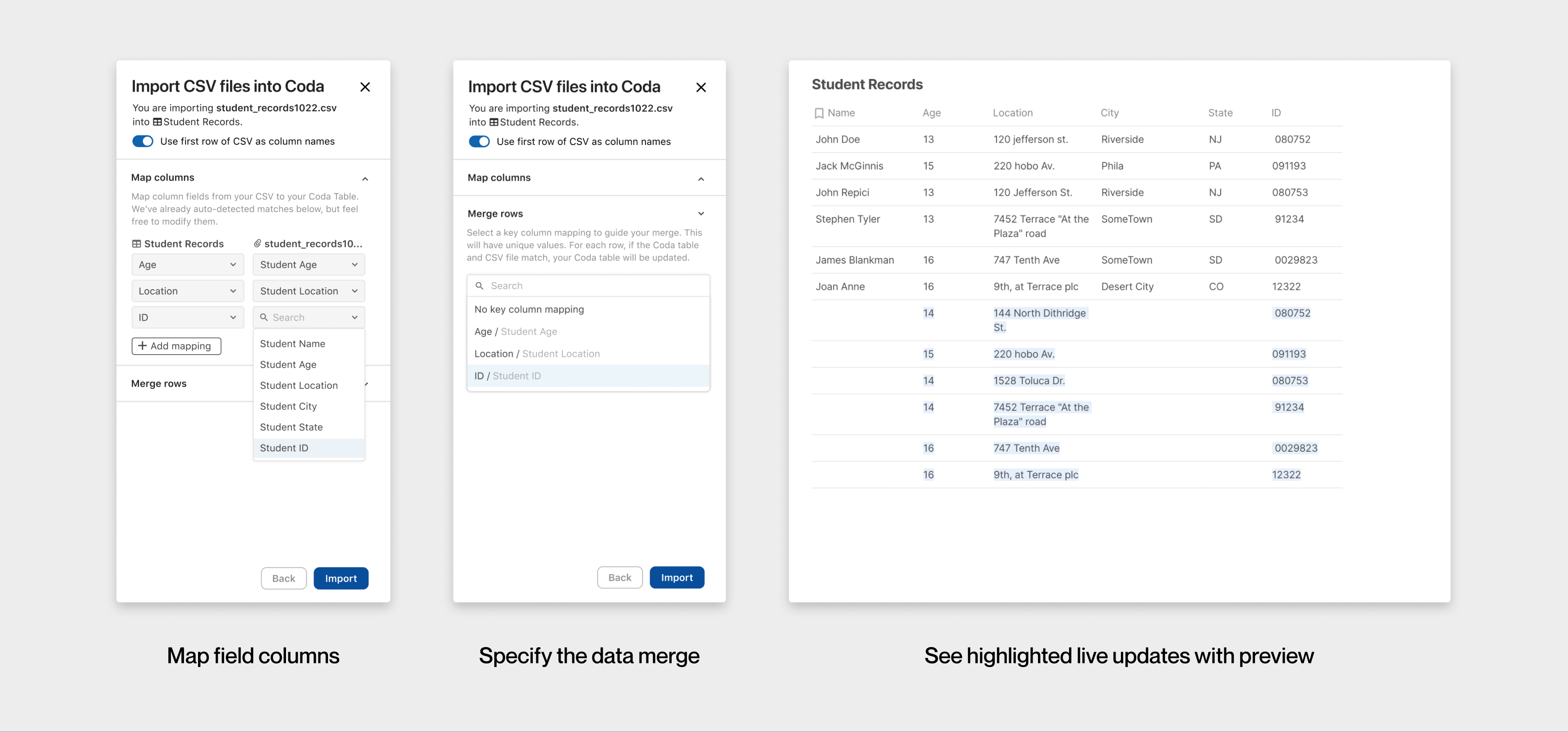This screenshot has width=1568, height=732.
Task: Collapse Map columns section in left dialog
Action: coord(364,178)
